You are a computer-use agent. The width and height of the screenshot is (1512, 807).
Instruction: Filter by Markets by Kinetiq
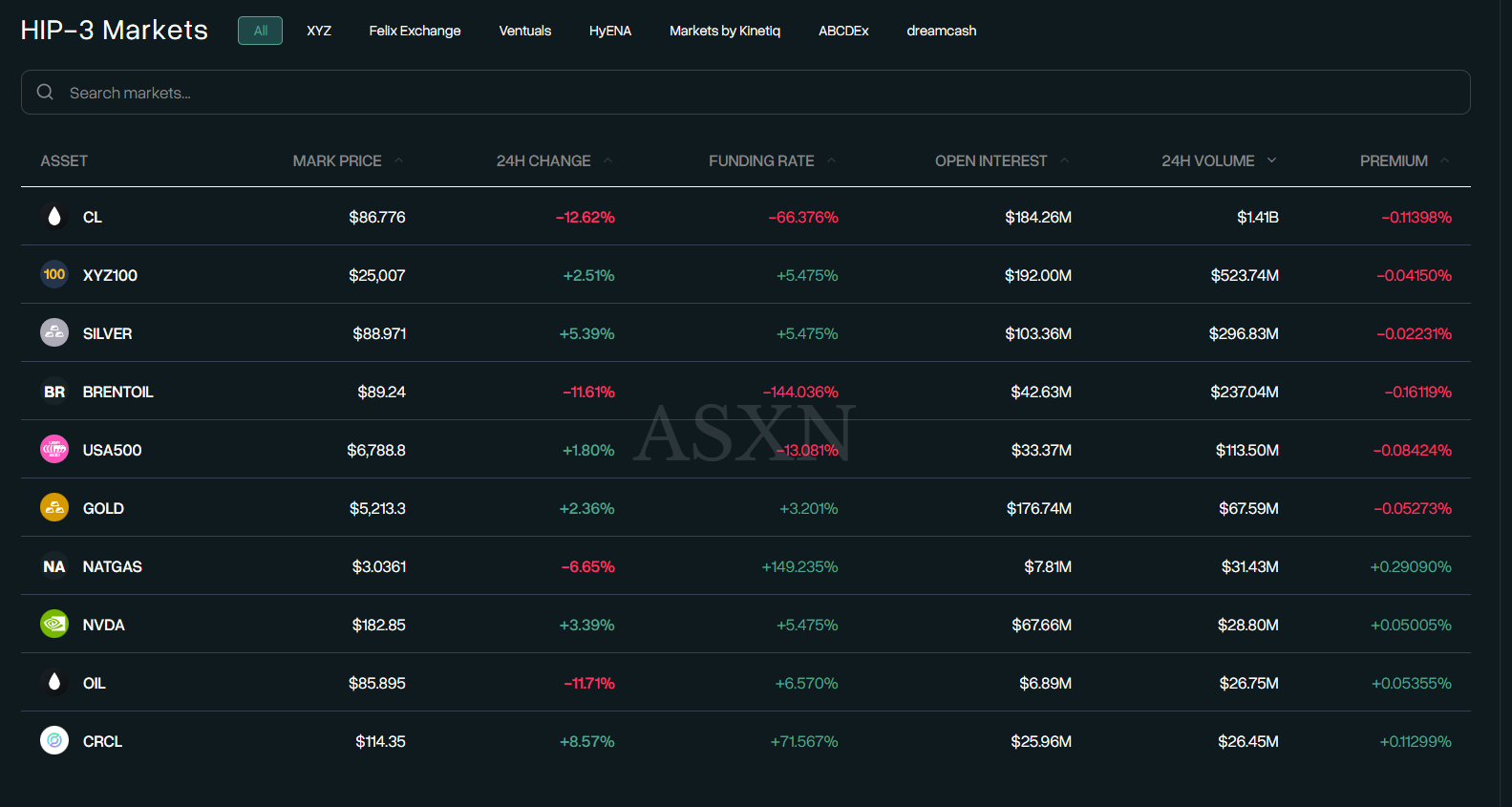[x=724, y=31]
